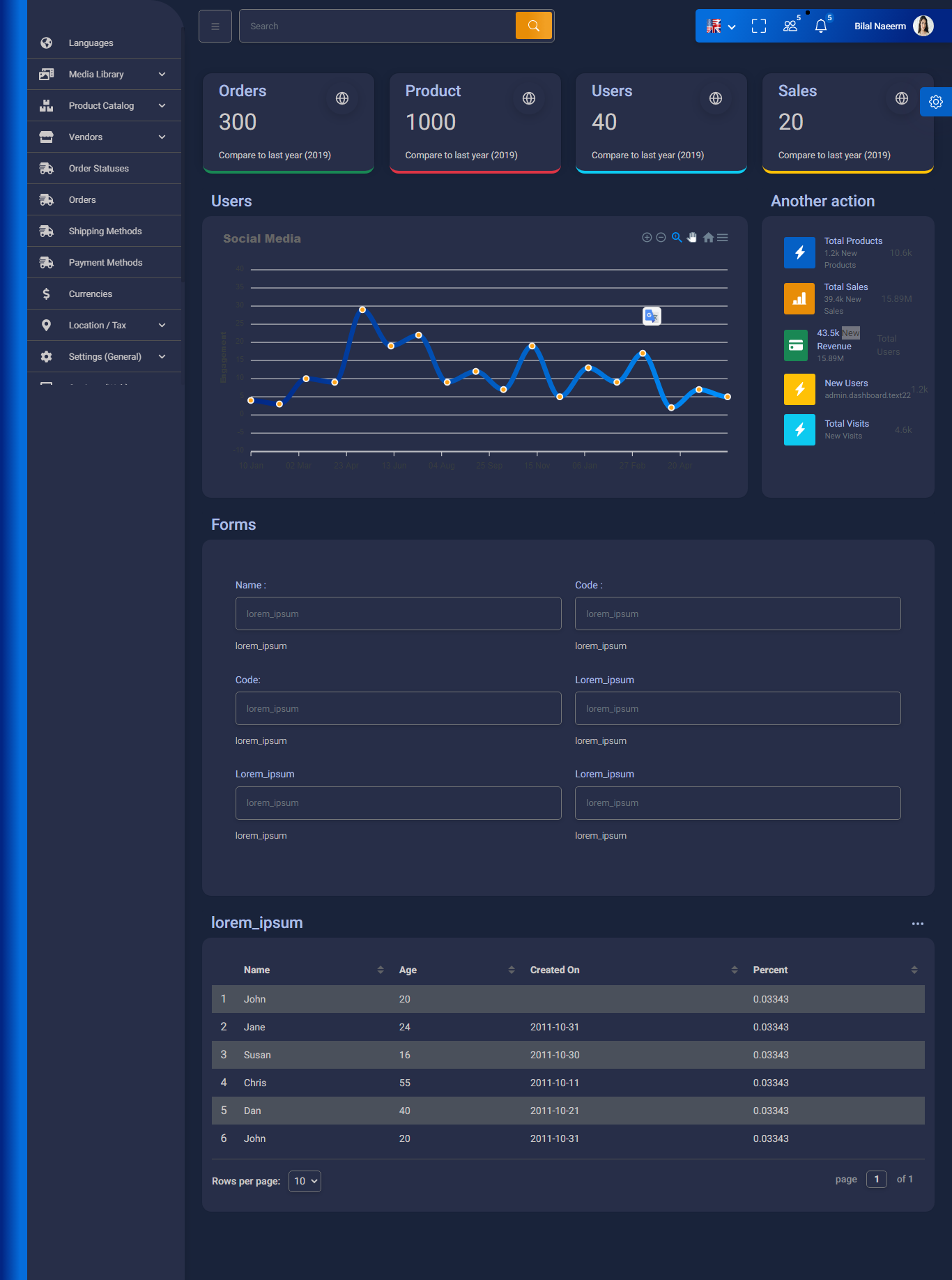Expand the Media Library menu

coord(105,75)
